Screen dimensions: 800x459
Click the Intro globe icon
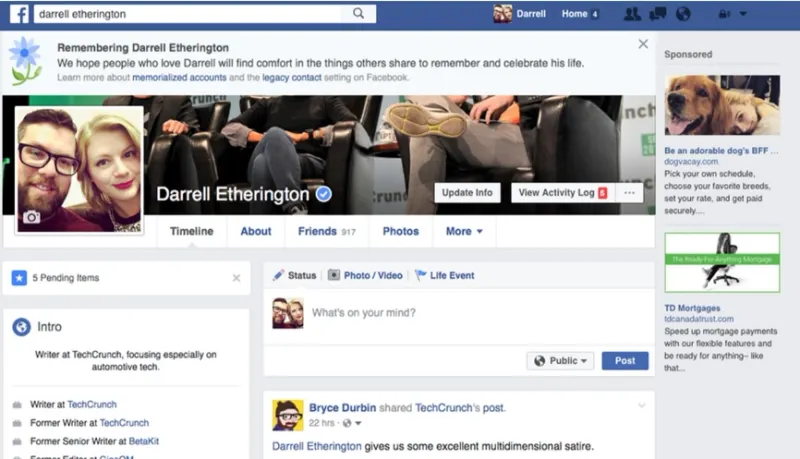pos(21,326)
